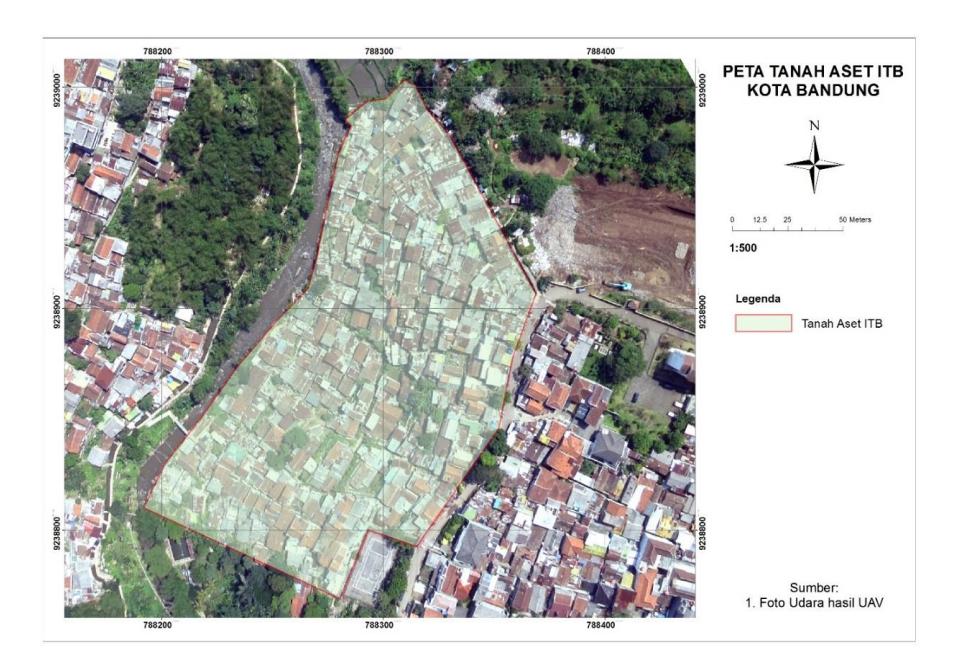Click the Sumber: heading text
This screenshot has width=956, height=671.
[814, 588]
